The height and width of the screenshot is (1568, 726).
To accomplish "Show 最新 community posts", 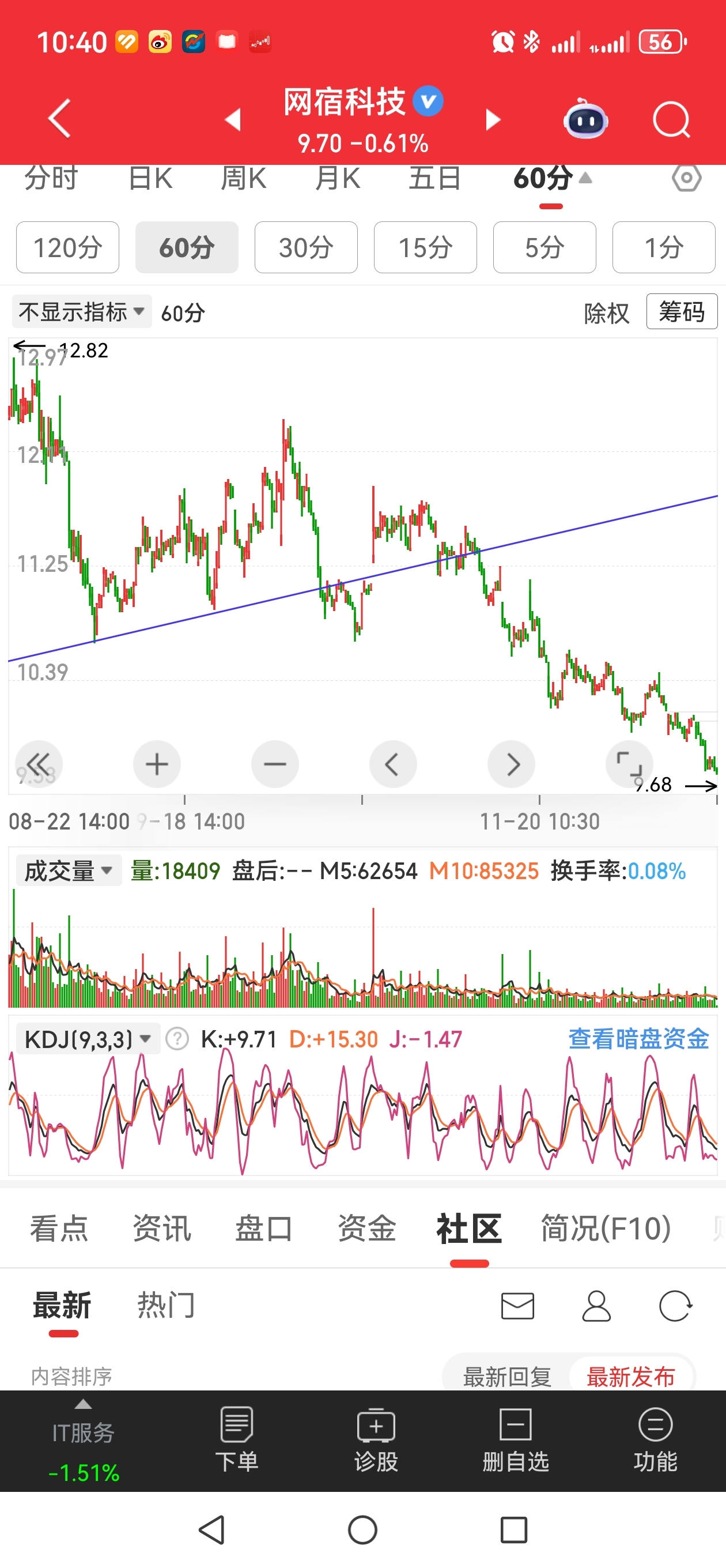I will (x=62, y=1306).
